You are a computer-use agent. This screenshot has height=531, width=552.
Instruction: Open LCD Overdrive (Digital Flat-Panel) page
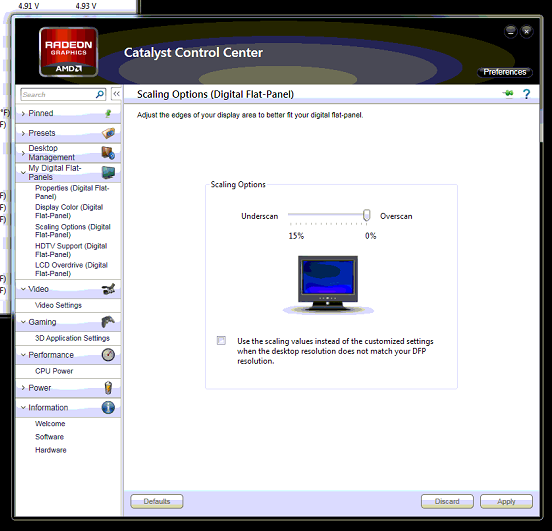click(71, 269)
